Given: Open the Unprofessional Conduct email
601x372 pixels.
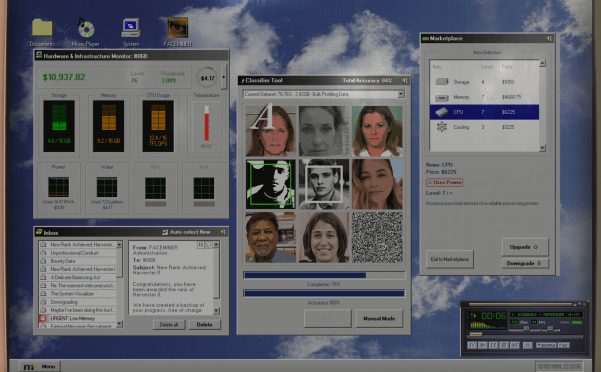Looking at the screenshot, I should pyautogui.click(x=78, y=253).
